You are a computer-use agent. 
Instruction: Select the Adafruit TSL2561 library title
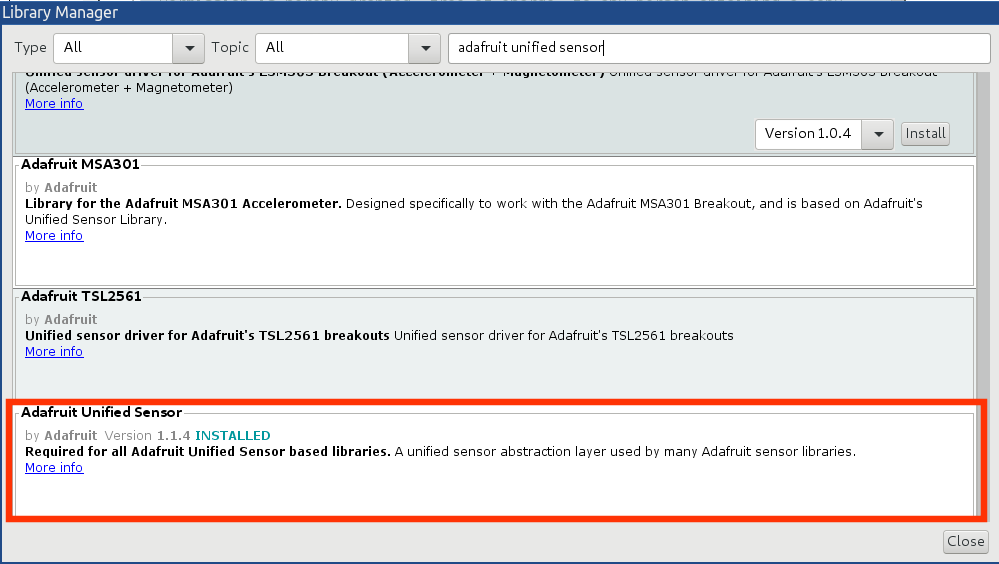click(81, 296)
